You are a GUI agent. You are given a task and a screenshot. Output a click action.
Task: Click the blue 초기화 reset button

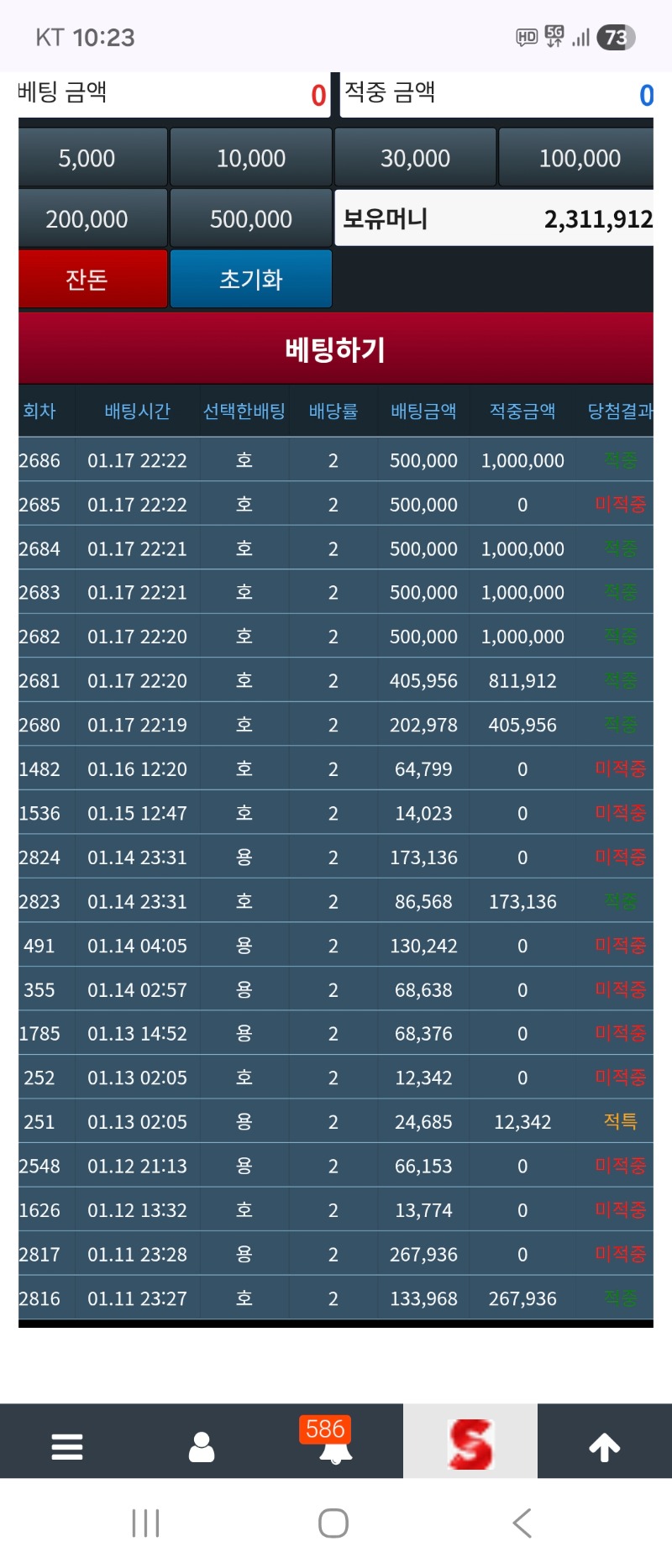pos(250,279)
